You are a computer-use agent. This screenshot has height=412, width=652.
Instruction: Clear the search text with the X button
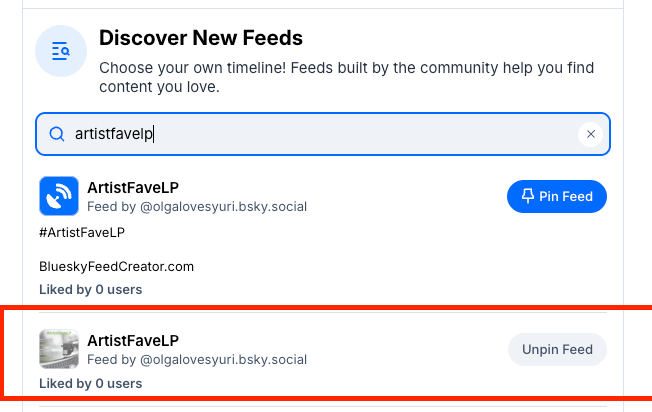[x=590, y=134]
